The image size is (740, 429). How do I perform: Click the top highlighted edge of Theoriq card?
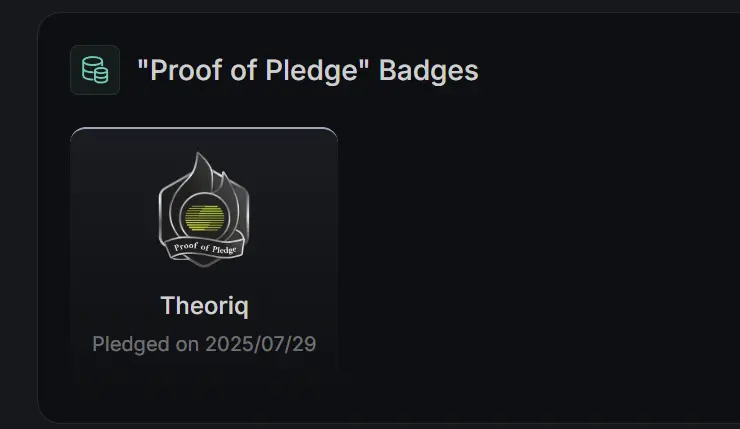click(x=204, y=128)
